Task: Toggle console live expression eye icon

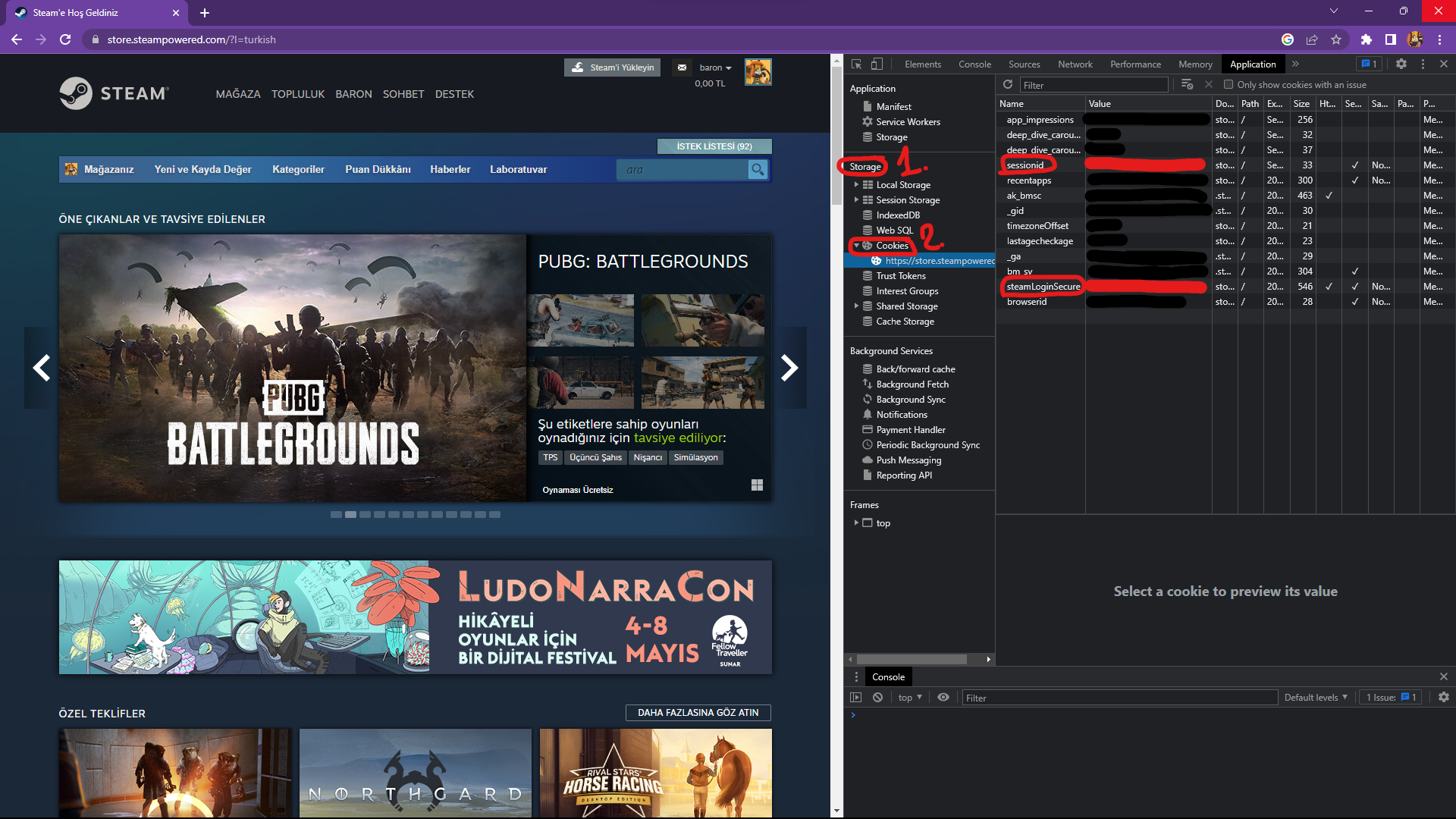Action: click(x=943, y=698)
